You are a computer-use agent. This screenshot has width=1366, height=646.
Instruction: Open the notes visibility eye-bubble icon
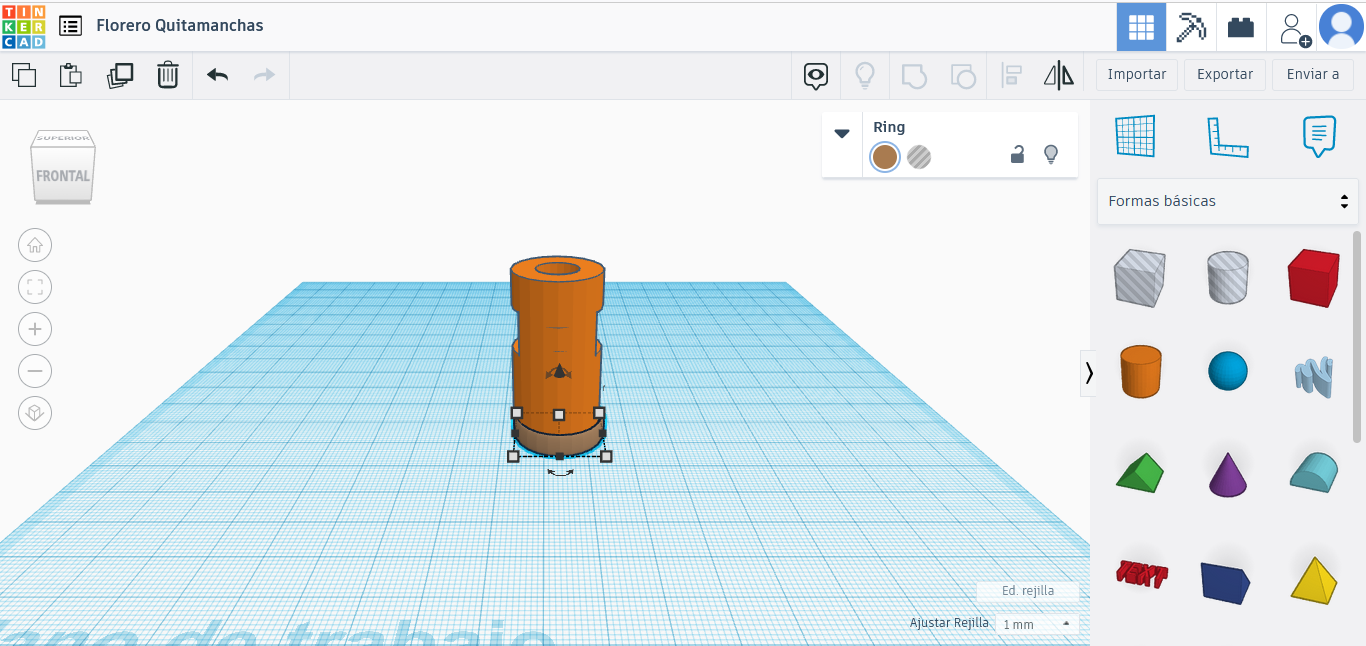click(x=817, y=75)
